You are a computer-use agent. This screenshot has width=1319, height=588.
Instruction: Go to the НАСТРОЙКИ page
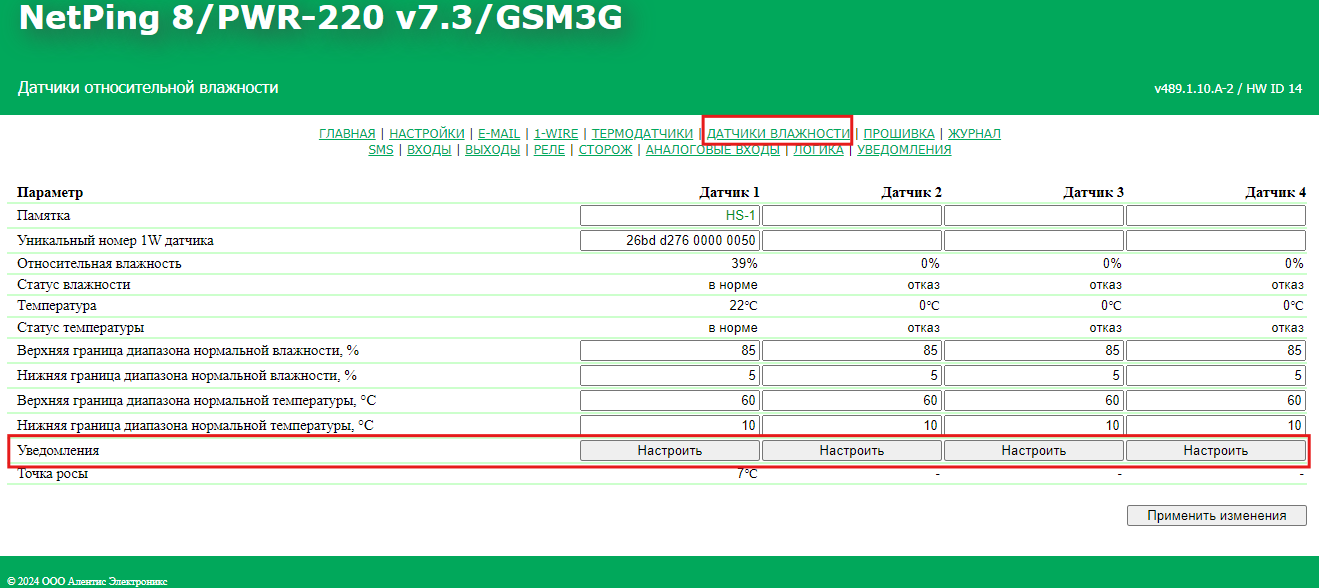tap(426, 133)
